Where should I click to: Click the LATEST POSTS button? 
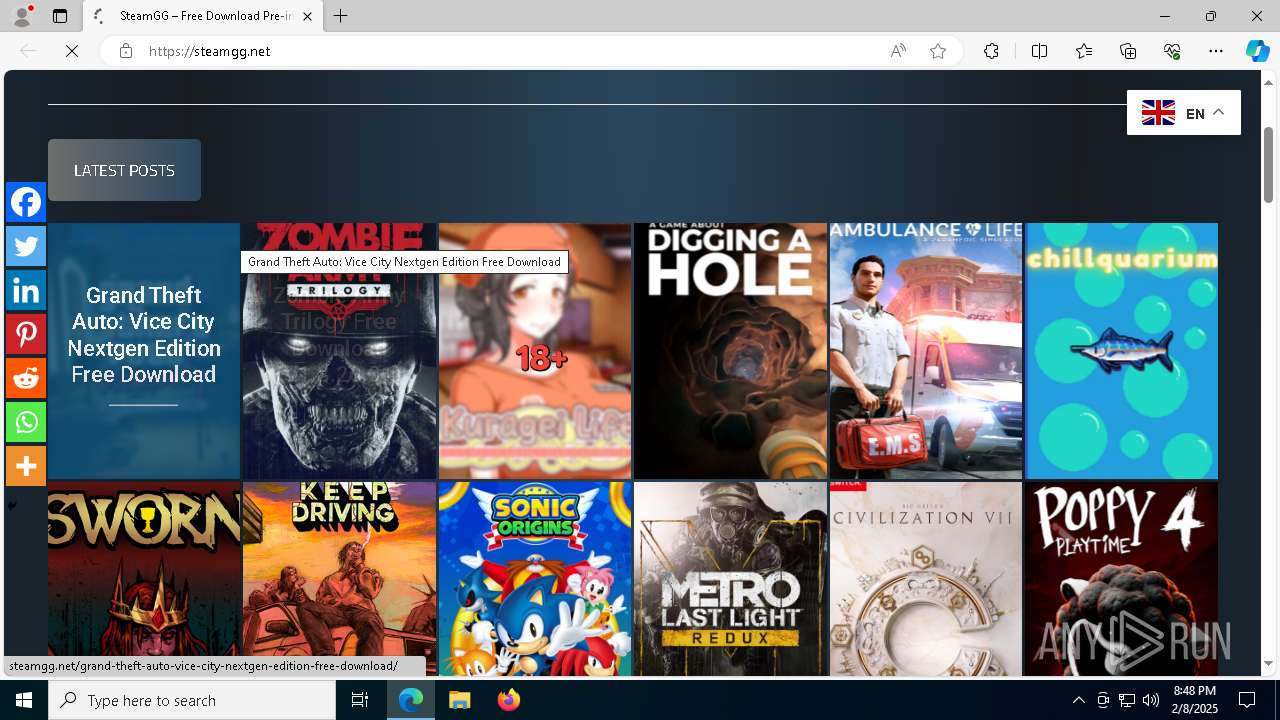click(x=124, y=170)
